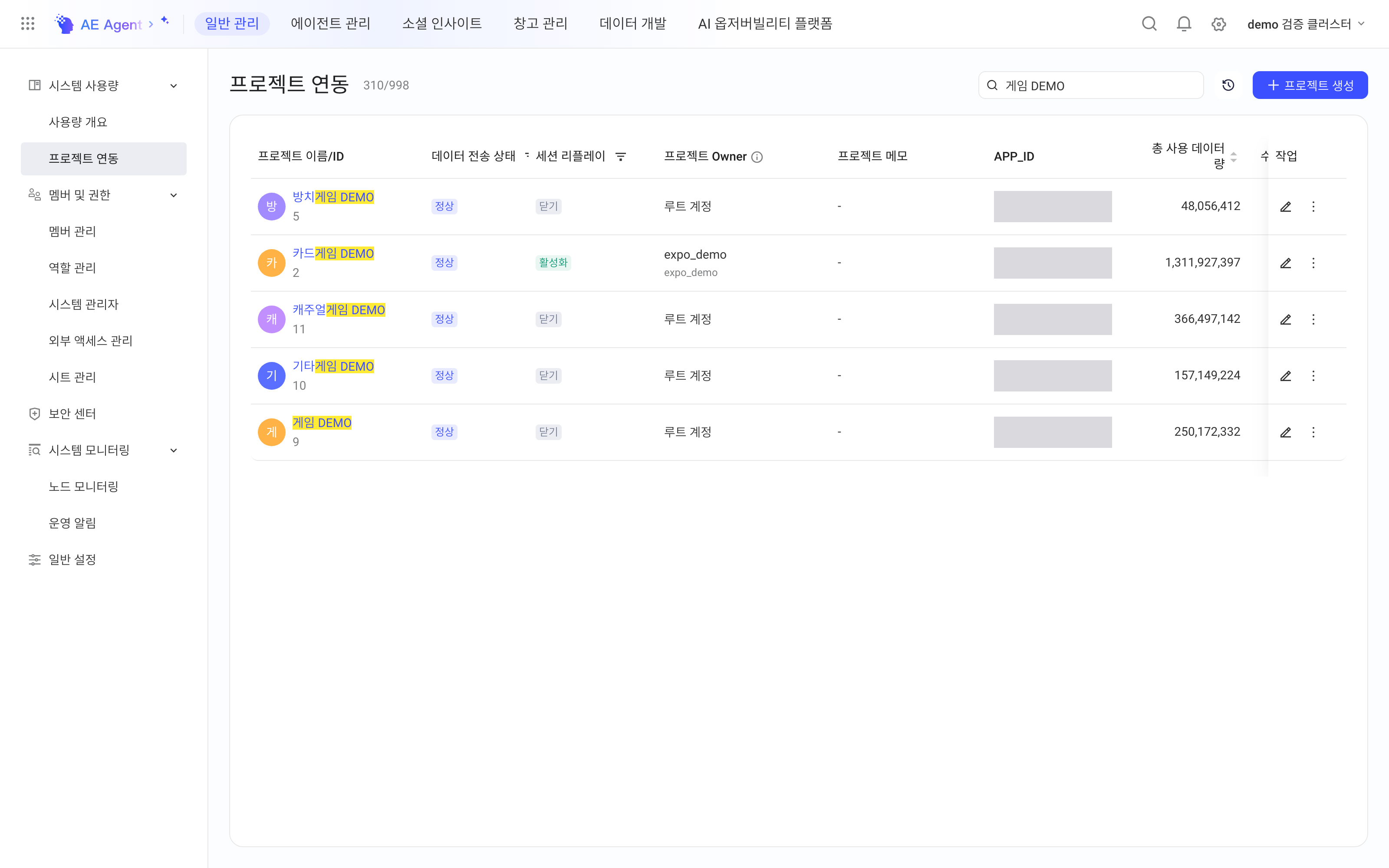Click the history clock icon beside search
Image resolution: width=1389 pixels, height=868 pixels.
tap(1228, 85)
